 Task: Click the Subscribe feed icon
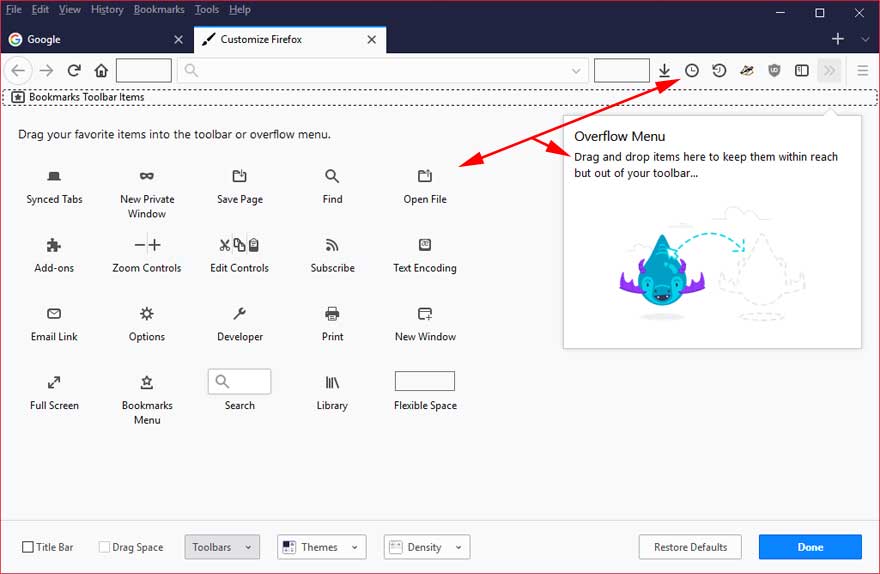pyautogui.click(x=332, y=245)
